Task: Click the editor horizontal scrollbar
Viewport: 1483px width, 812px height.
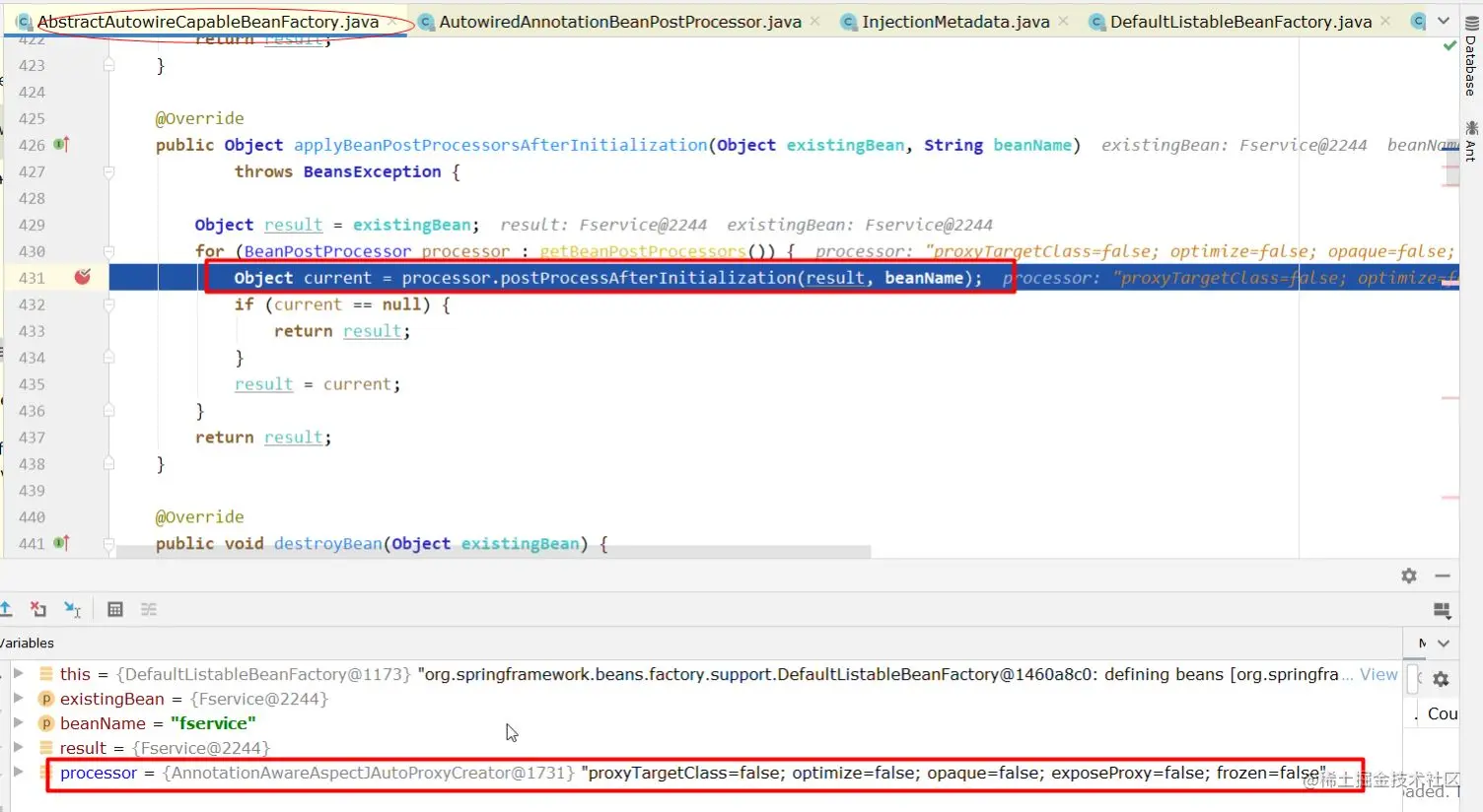Action: click(493, 552)
